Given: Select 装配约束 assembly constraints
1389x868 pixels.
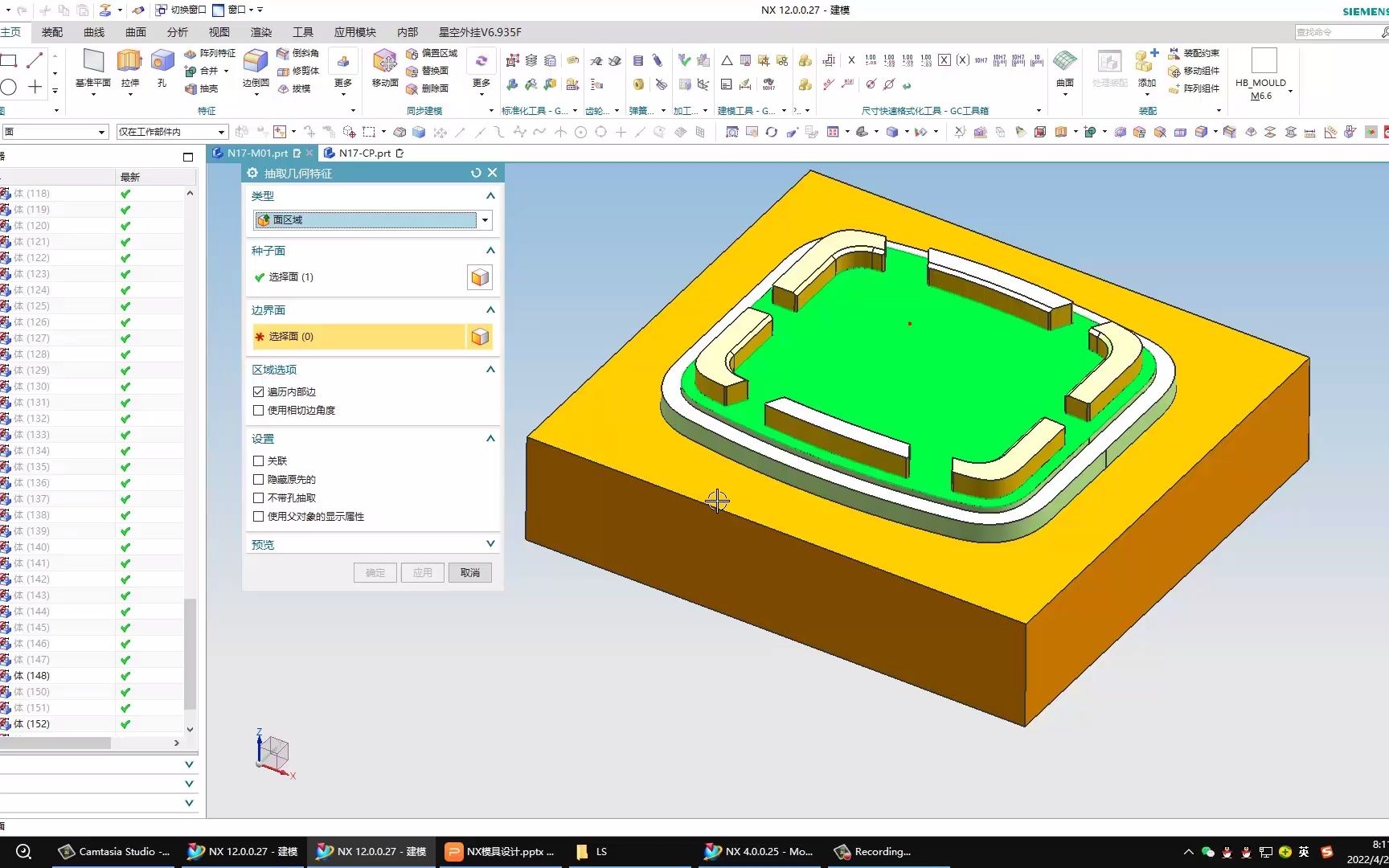Looking at the screenshot, I should click(x=1194, y=53).
